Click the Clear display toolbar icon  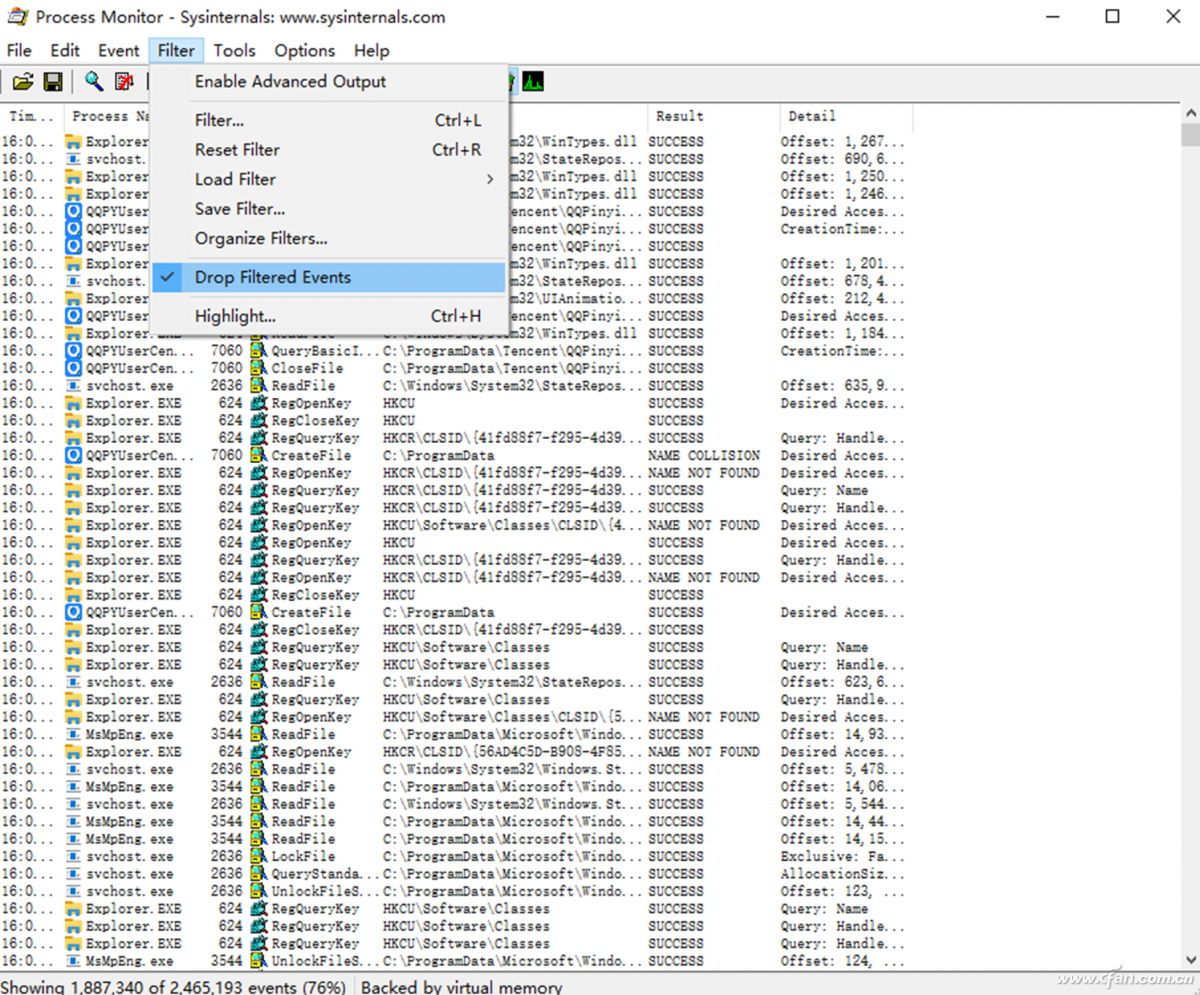click(124, 82)
